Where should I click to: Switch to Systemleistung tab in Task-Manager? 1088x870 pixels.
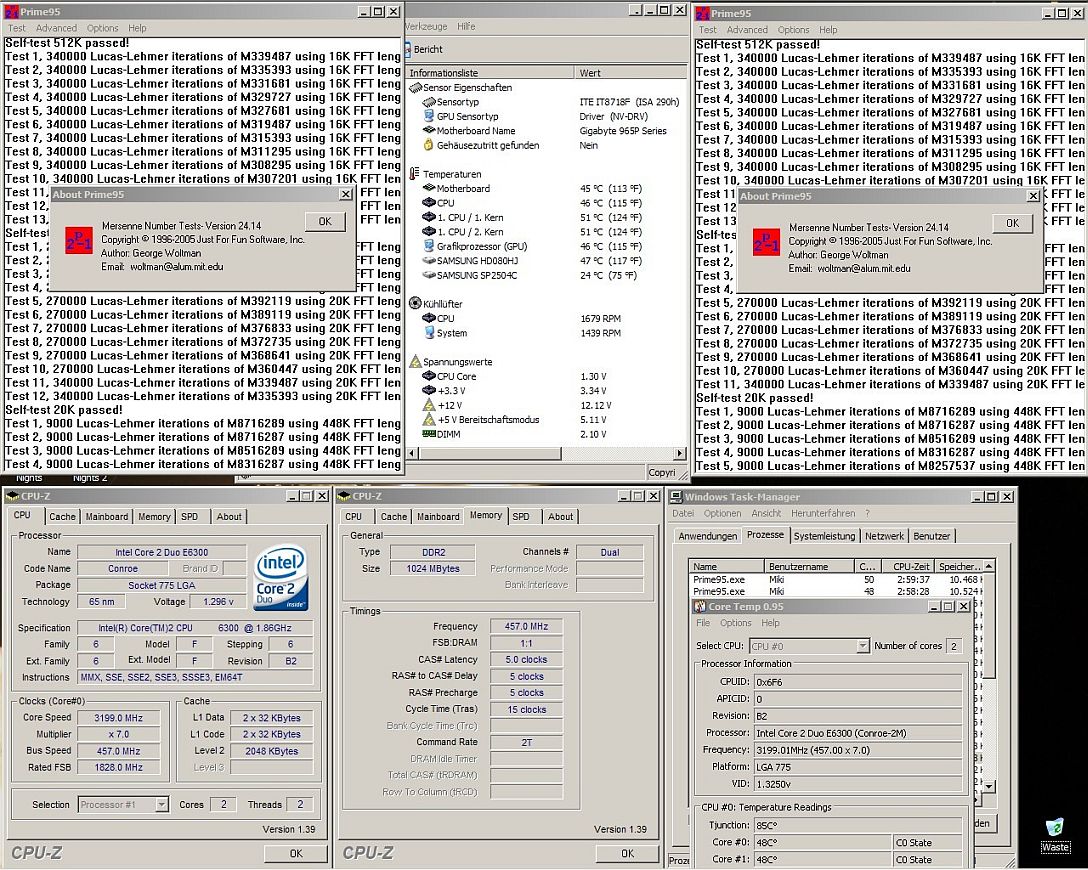click(824, 536)
